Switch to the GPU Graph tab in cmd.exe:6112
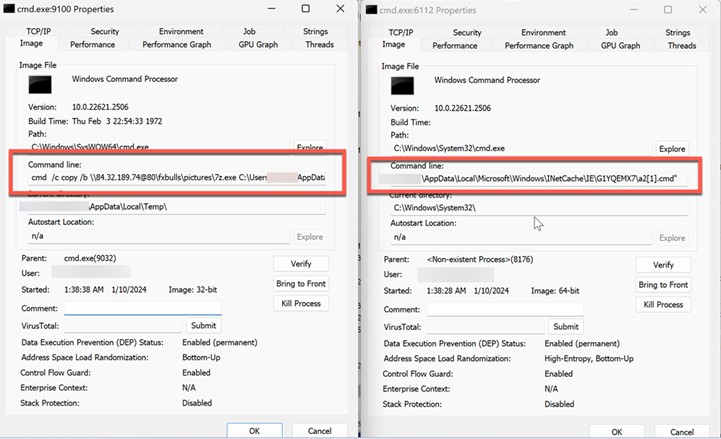721x439 pixels. (622, 45)
